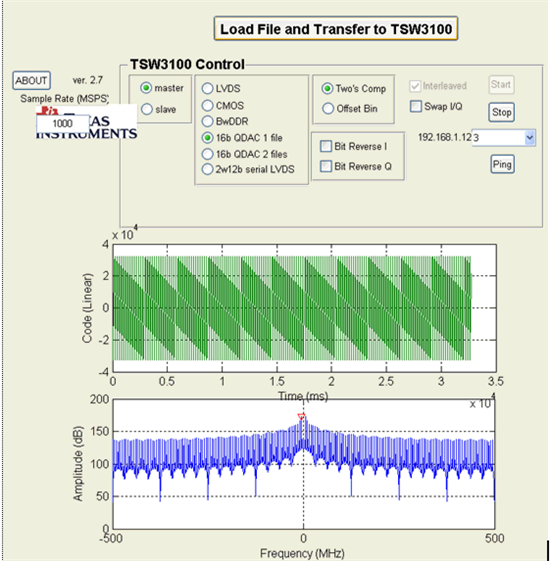Click the red peak marker in spectrum plot
The height and width of the screenshot is (561, 550).
point(301,416)
